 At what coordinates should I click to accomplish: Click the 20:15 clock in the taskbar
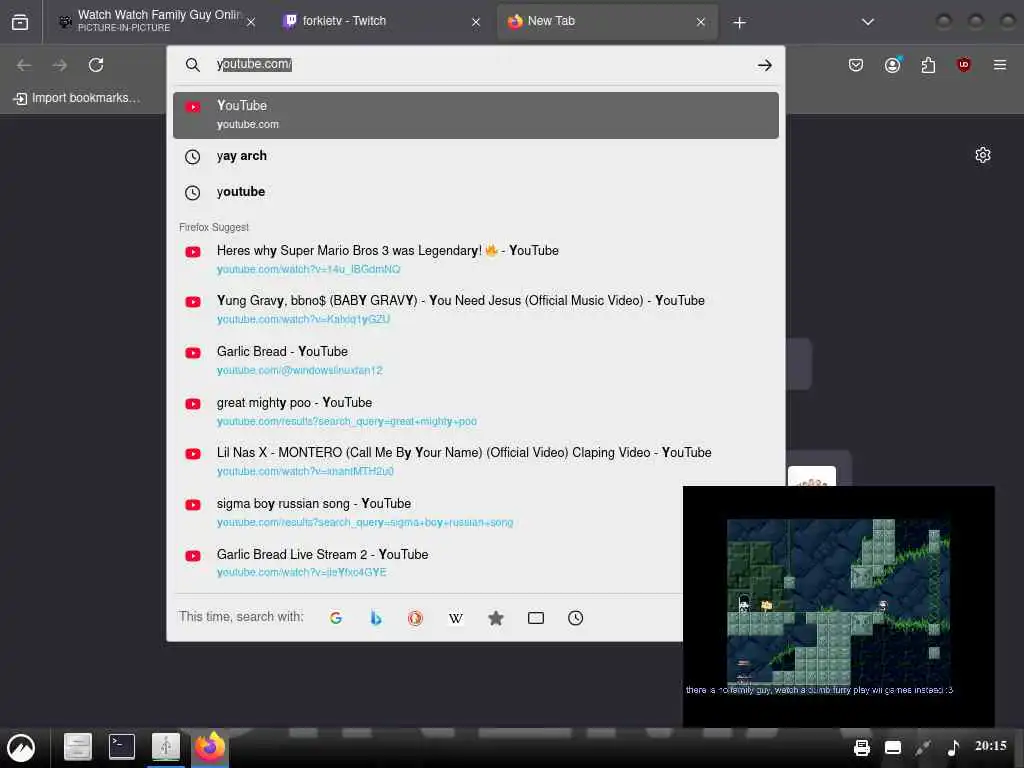[991, 746]
